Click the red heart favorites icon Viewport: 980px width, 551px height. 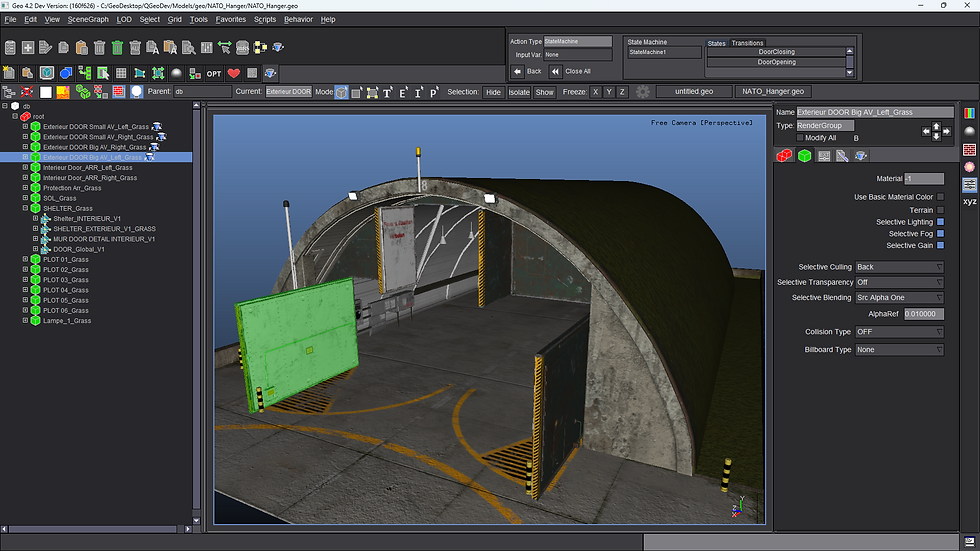tap(233, 73)
